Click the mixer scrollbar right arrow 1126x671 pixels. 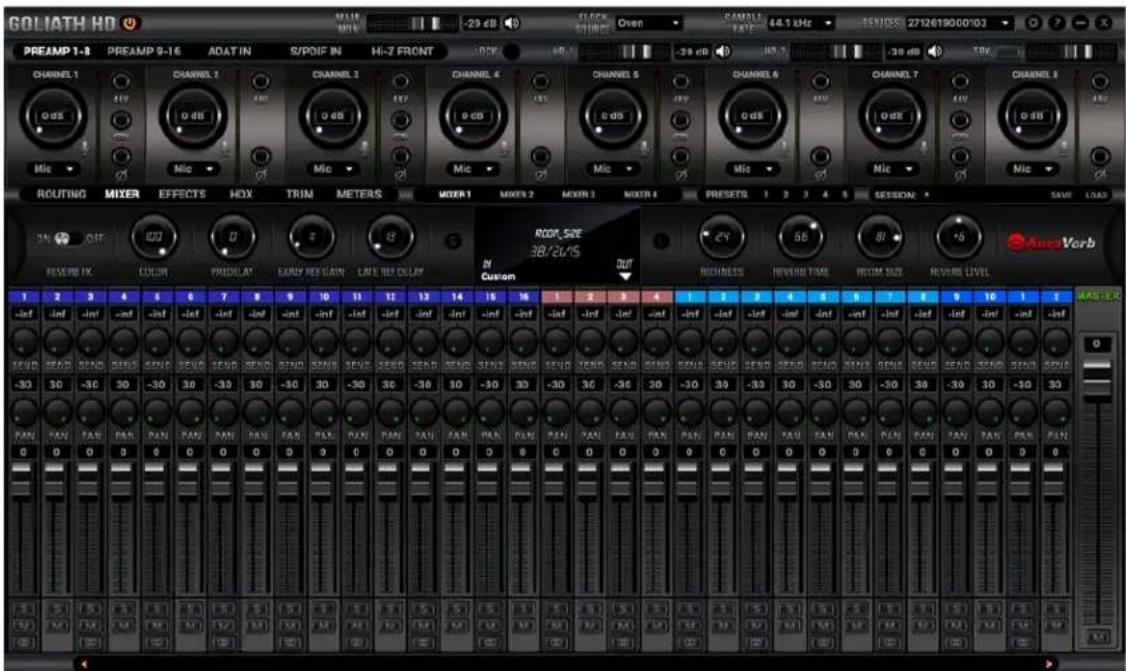point(1048,665)
